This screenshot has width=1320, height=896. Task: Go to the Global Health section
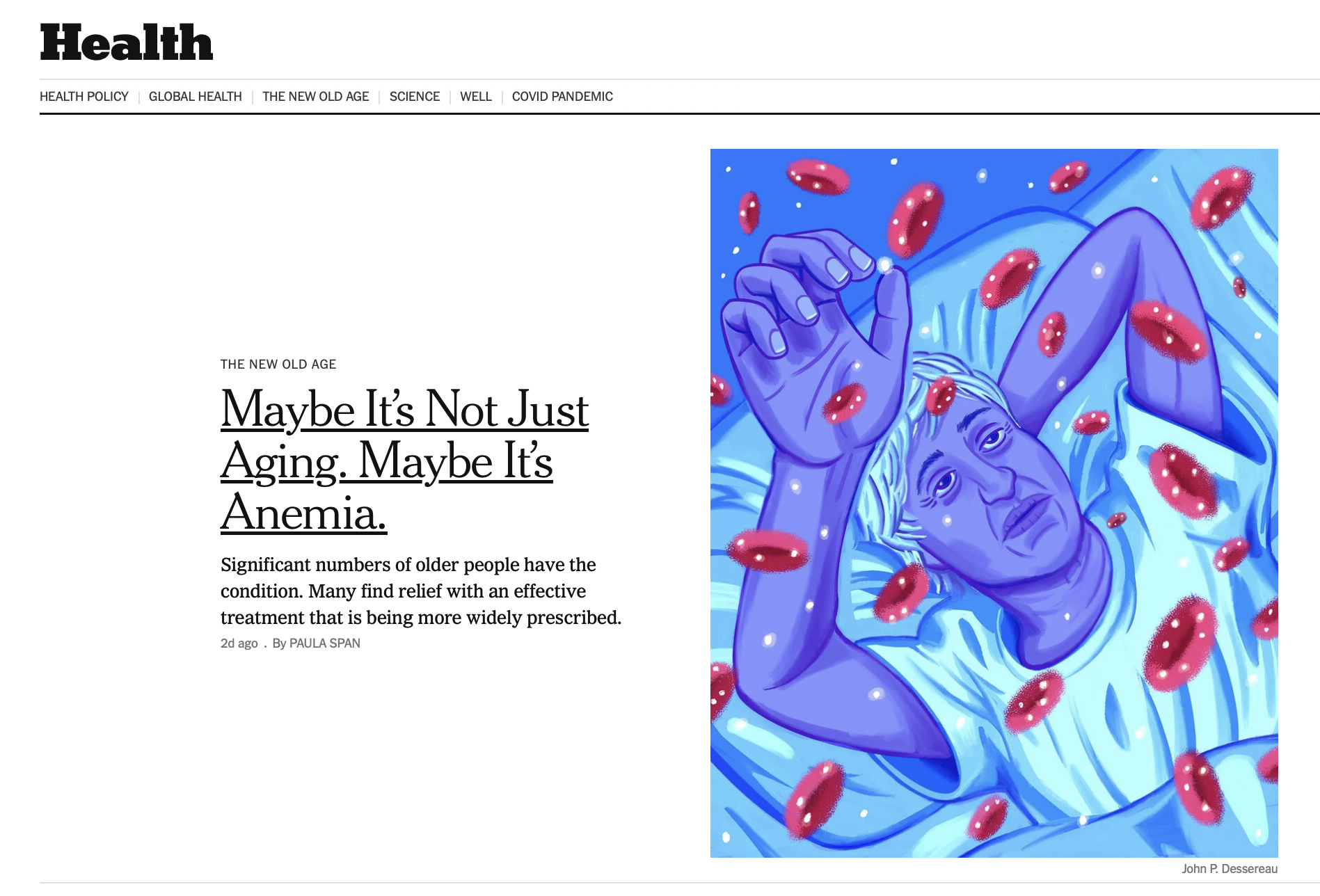pyautogui.click(x=196, y=97)
